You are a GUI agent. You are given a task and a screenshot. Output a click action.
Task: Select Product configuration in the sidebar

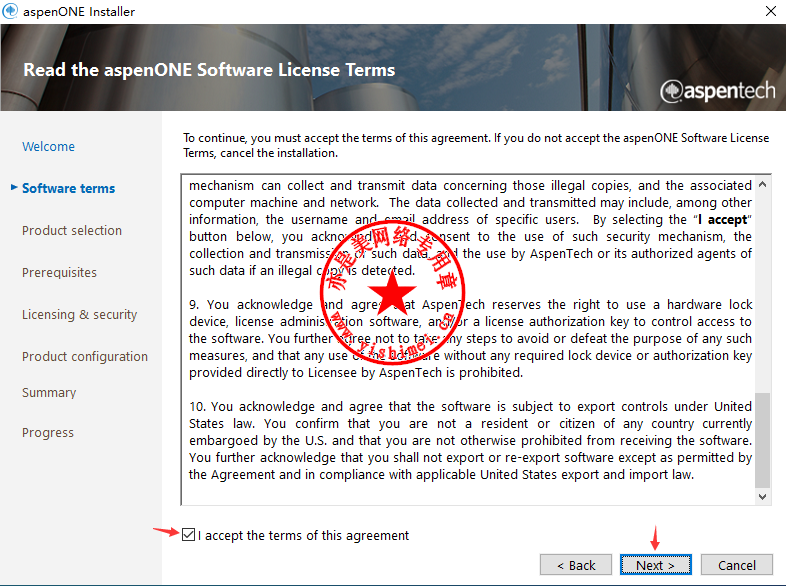tap(85, 356)
